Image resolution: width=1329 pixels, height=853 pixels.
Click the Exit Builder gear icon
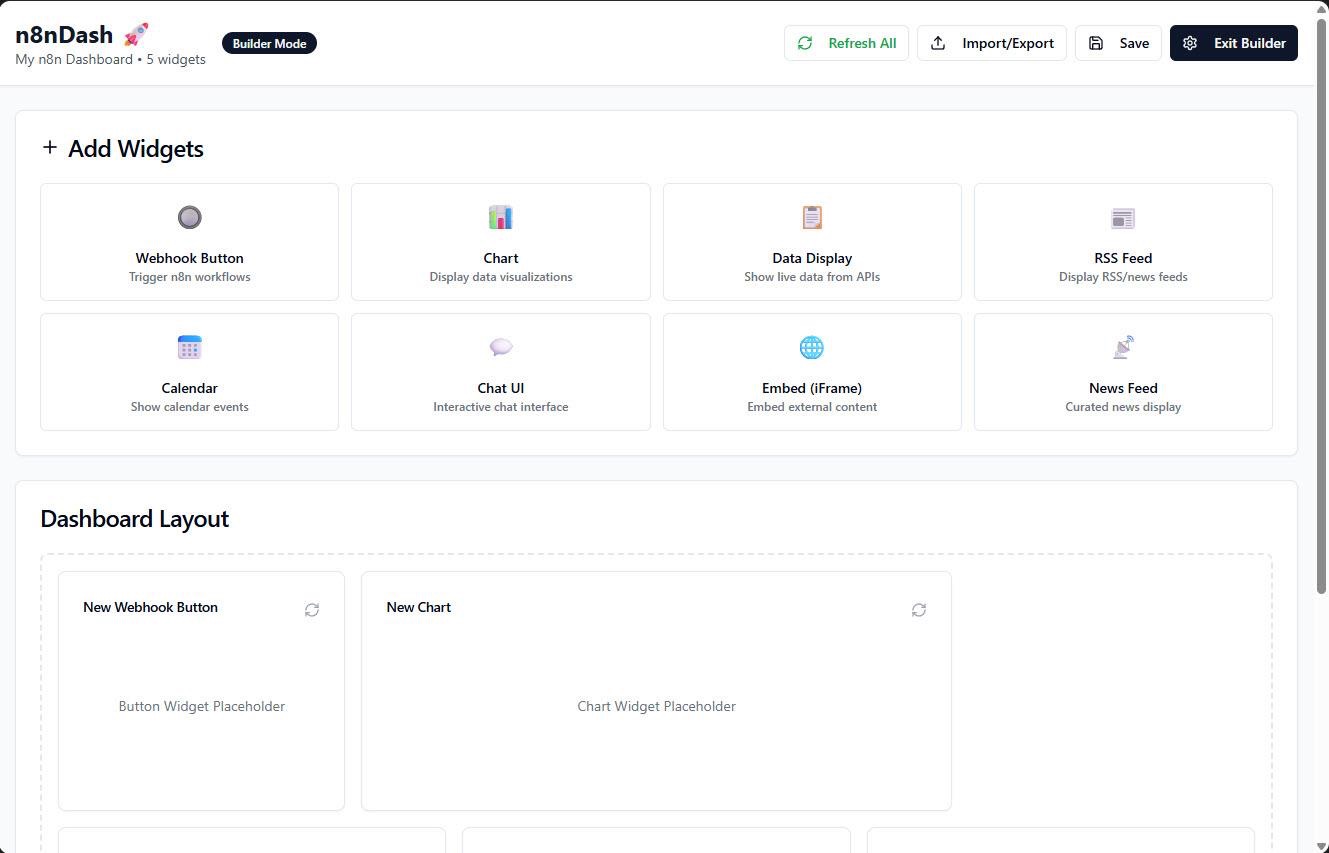(x=1189, y=43)
